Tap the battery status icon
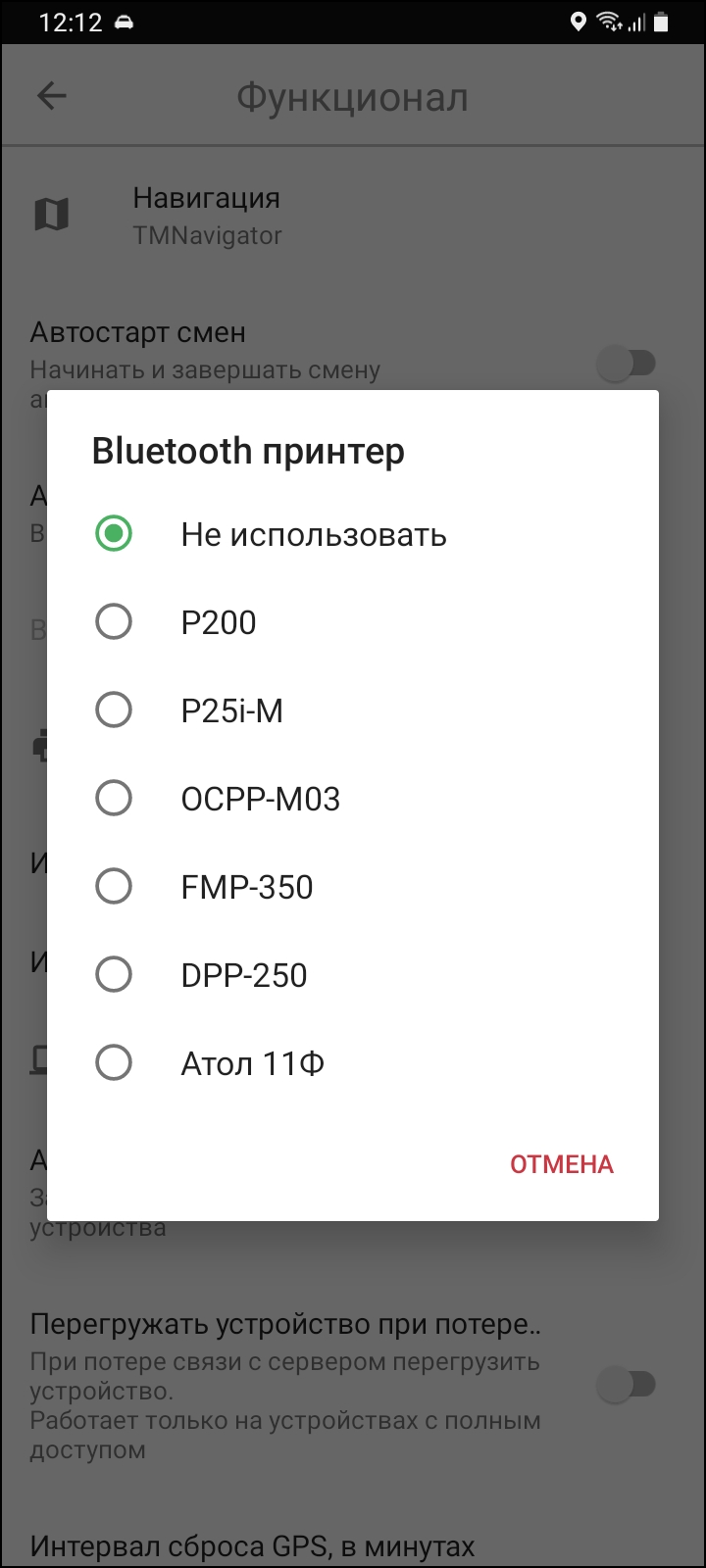The width and height of the screenshot is (706, 1568). (x=662, y=22)
